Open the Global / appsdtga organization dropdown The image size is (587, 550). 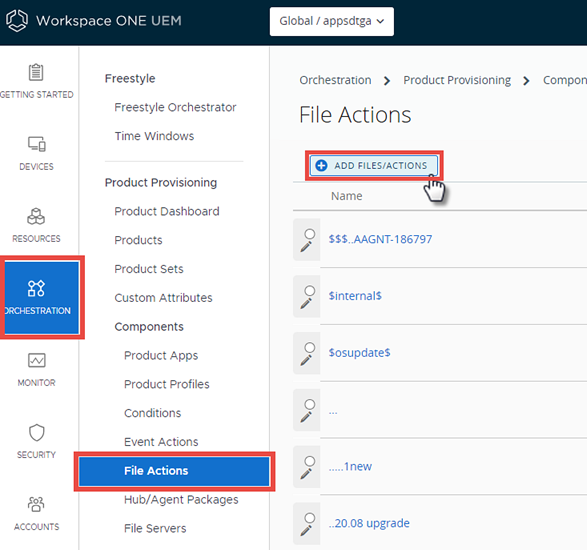(332, 21)
